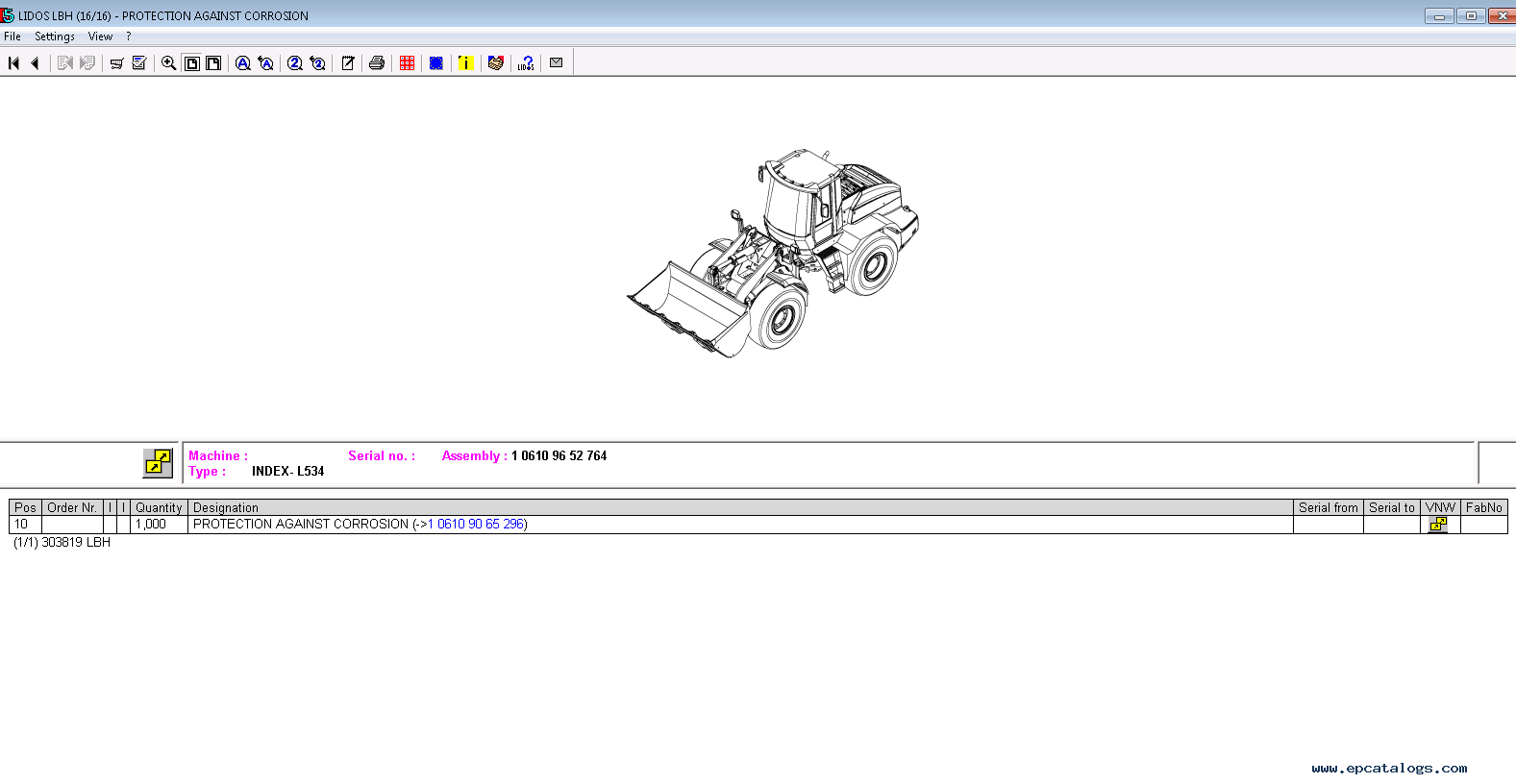Open the order checklist icon
This screenshot has width=1516, height=784.
[139, 63]
